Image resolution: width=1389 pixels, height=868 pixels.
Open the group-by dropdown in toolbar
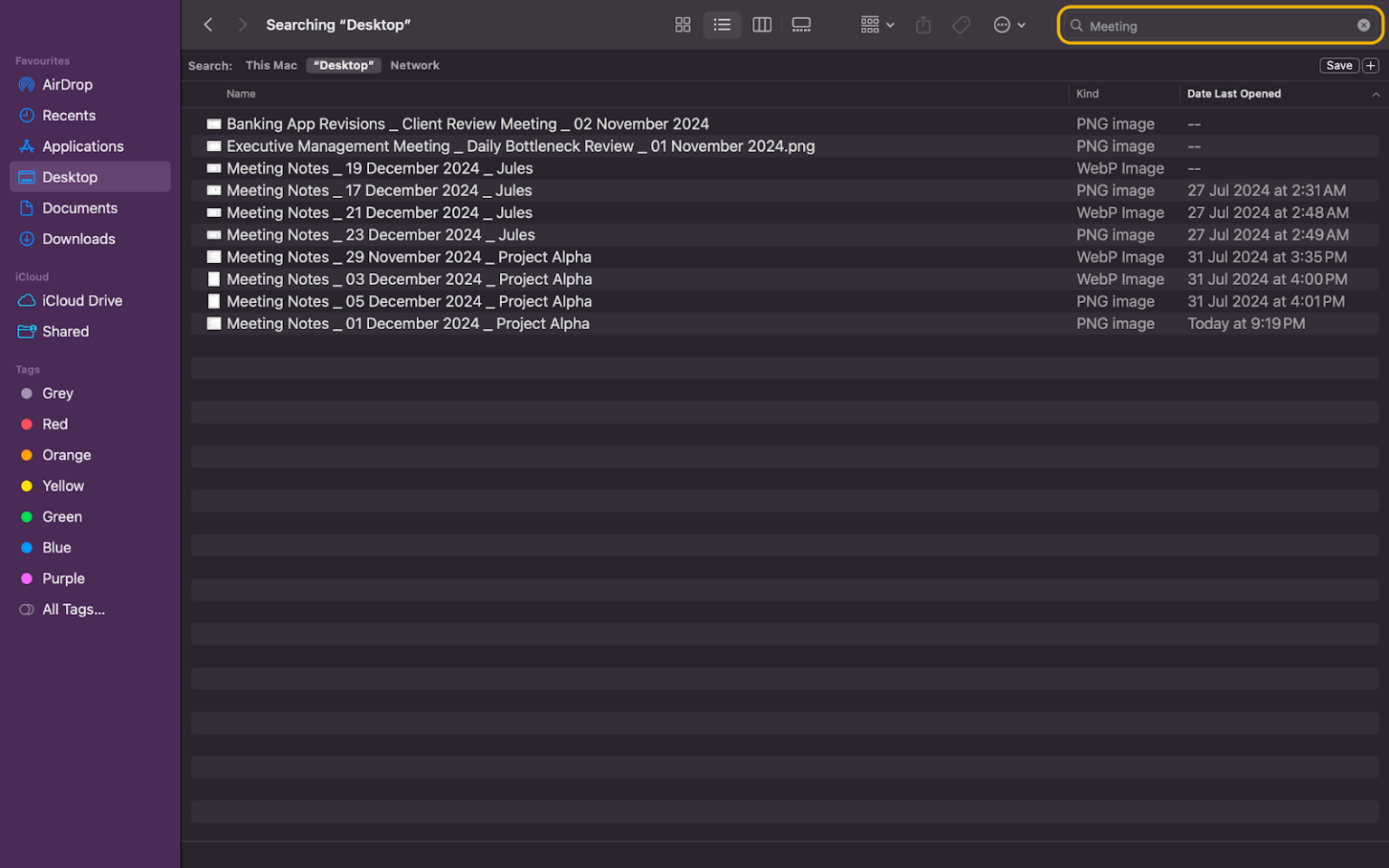(874, 24)
